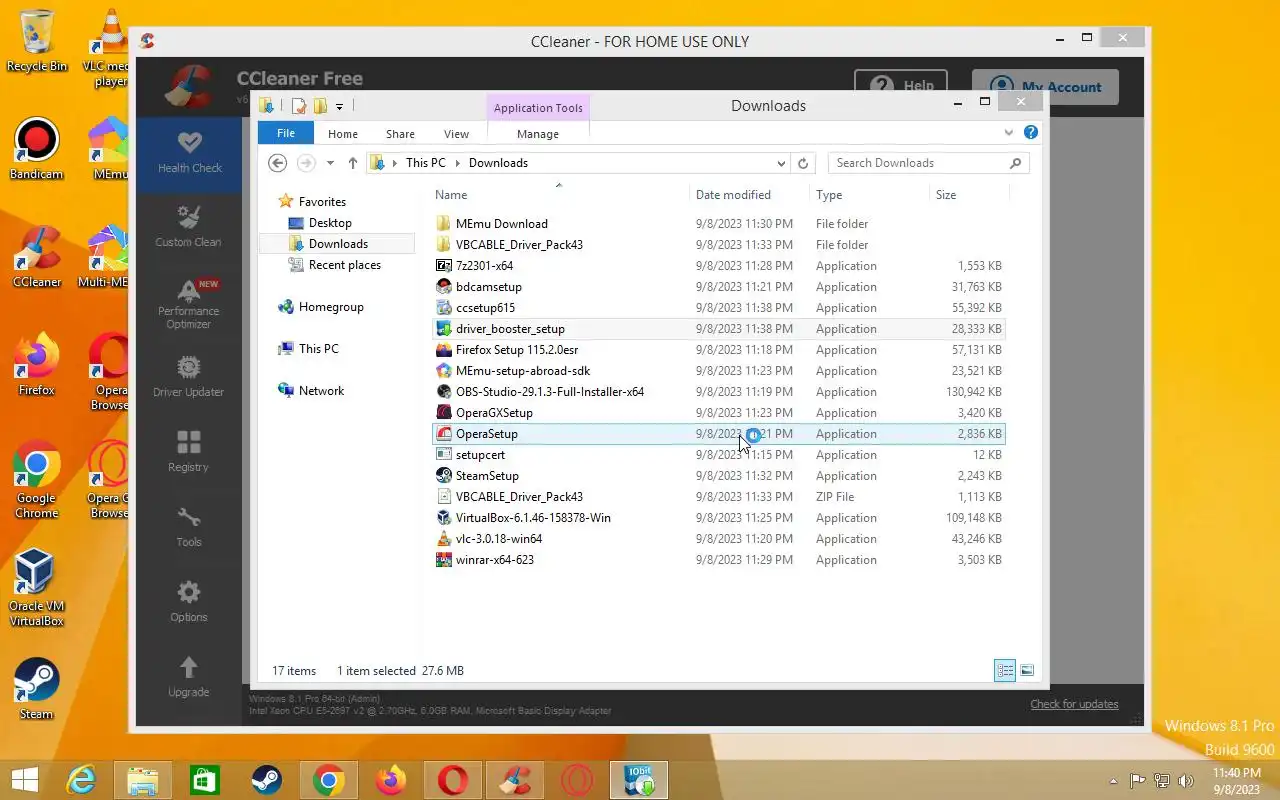1280x800 pixels.
Task: Open Windows Store from taskbar
Action: pyautogui.click(x=204, y=780)
